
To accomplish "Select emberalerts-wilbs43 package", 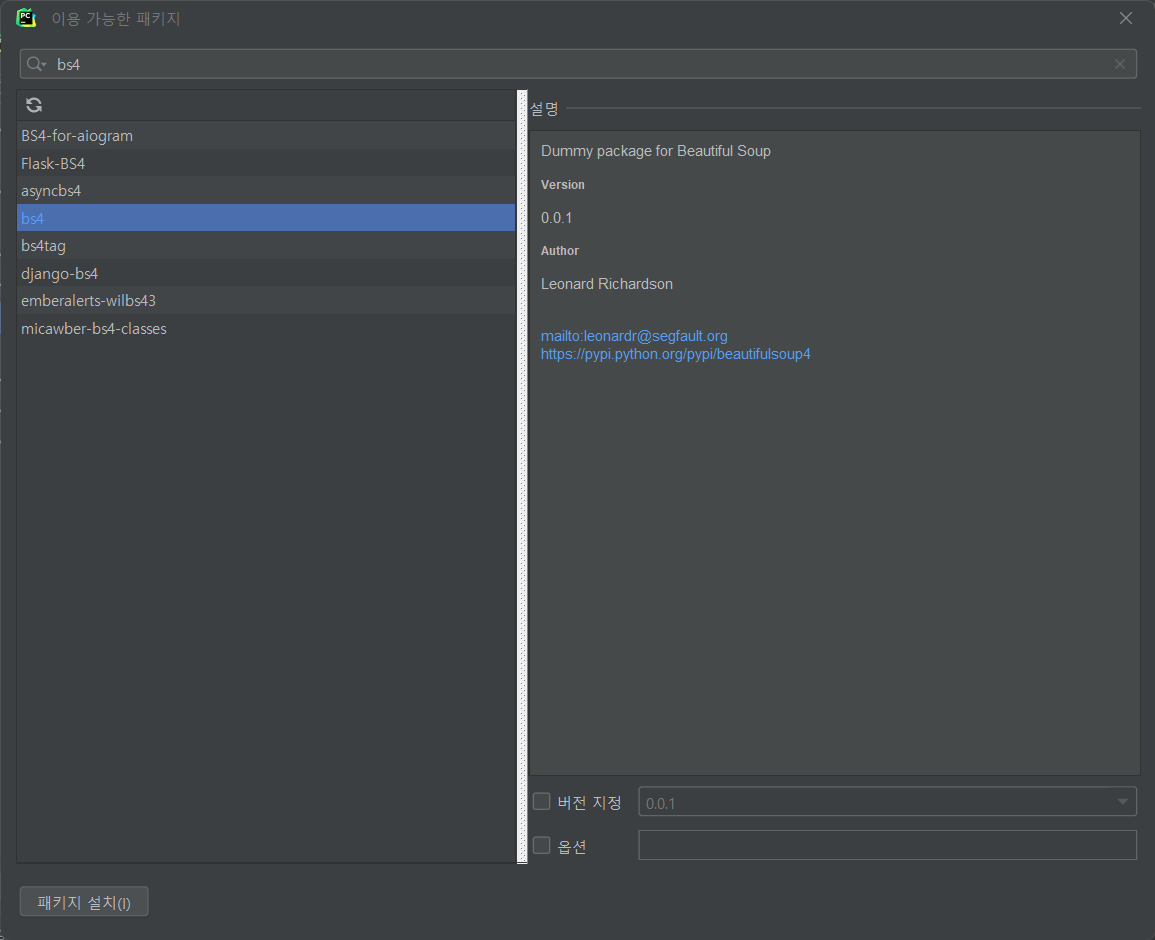I will tap(266, 301).
